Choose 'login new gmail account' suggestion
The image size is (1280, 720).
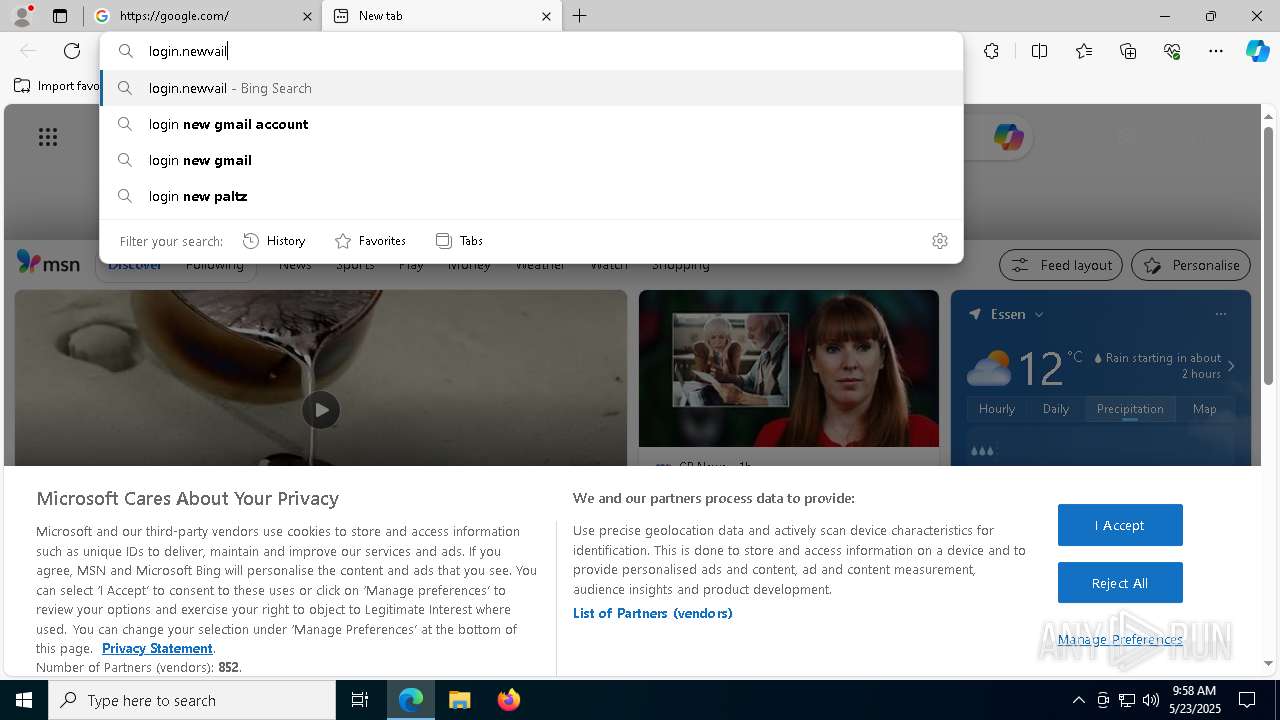click(532, 124)
